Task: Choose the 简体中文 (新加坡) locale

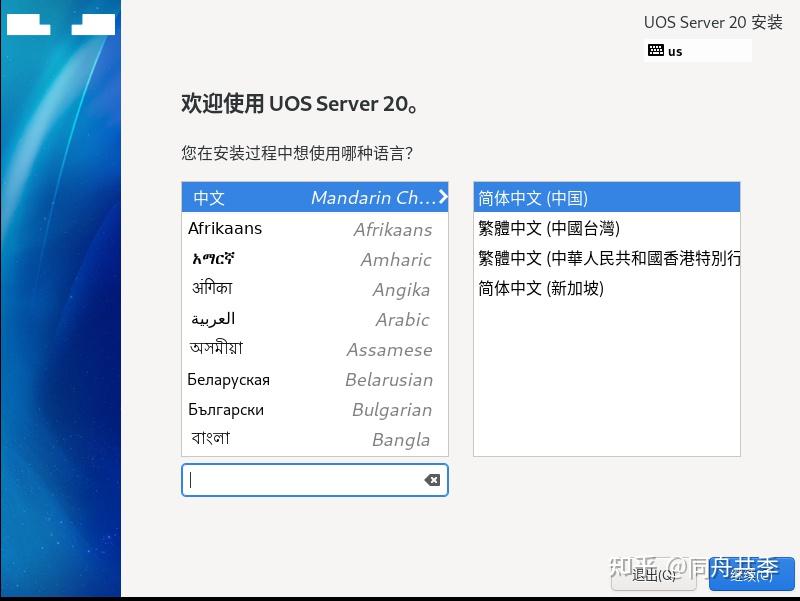Action: click(x=540, y=289)
